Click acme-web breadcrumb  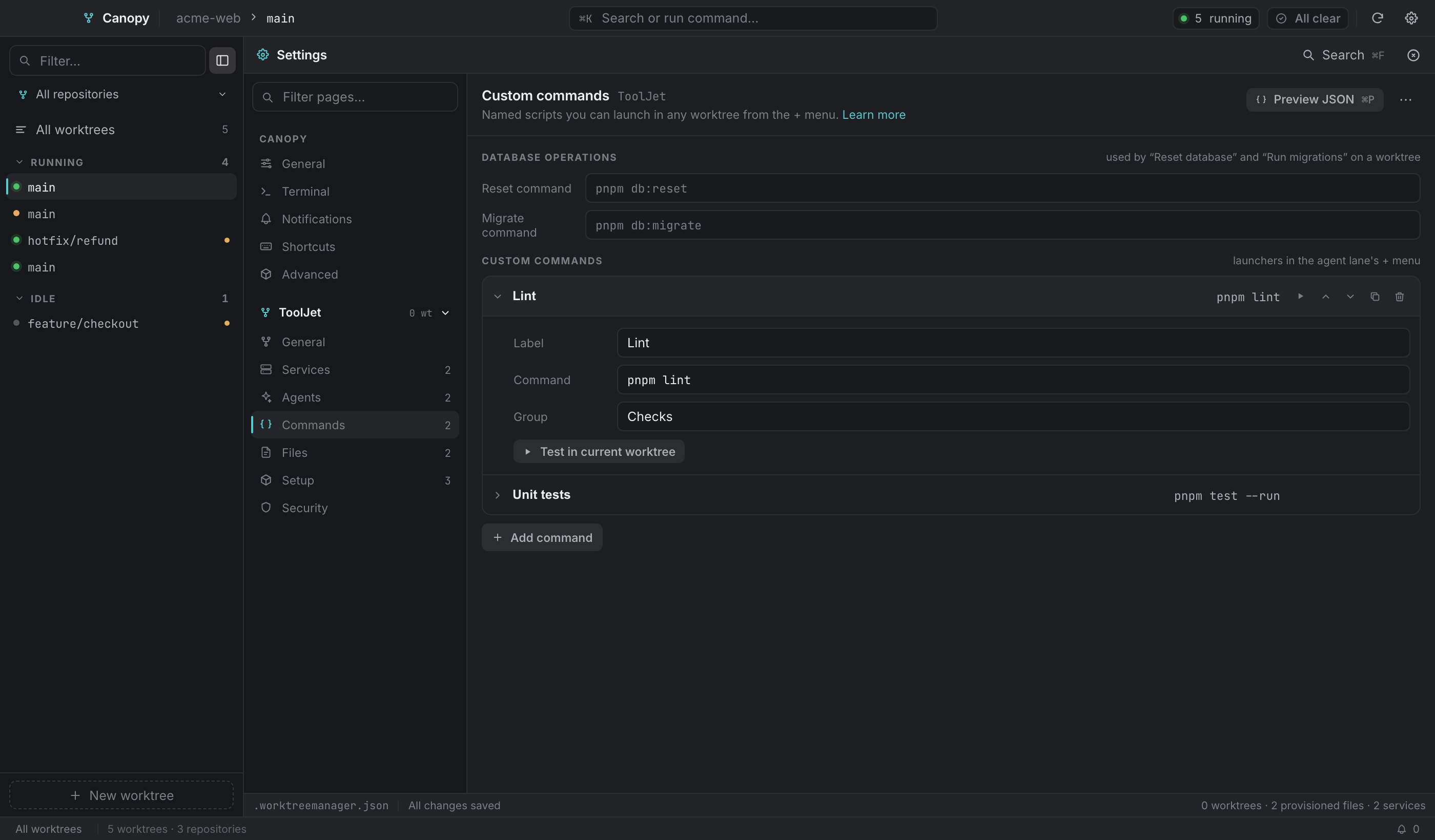[208, 18]
